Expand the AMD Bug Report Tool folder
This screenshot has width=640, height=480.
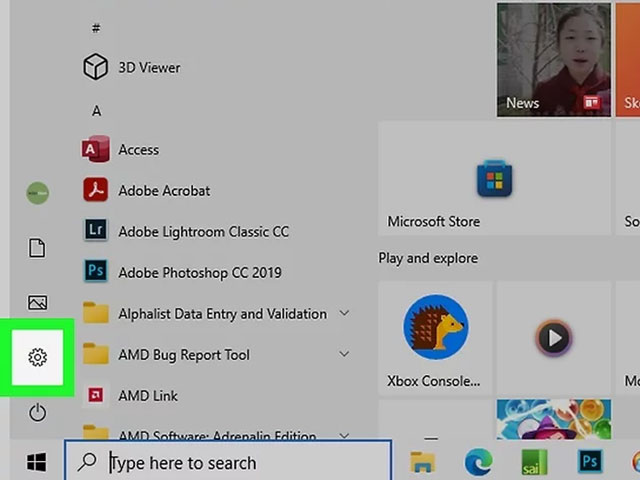point(344,354)
